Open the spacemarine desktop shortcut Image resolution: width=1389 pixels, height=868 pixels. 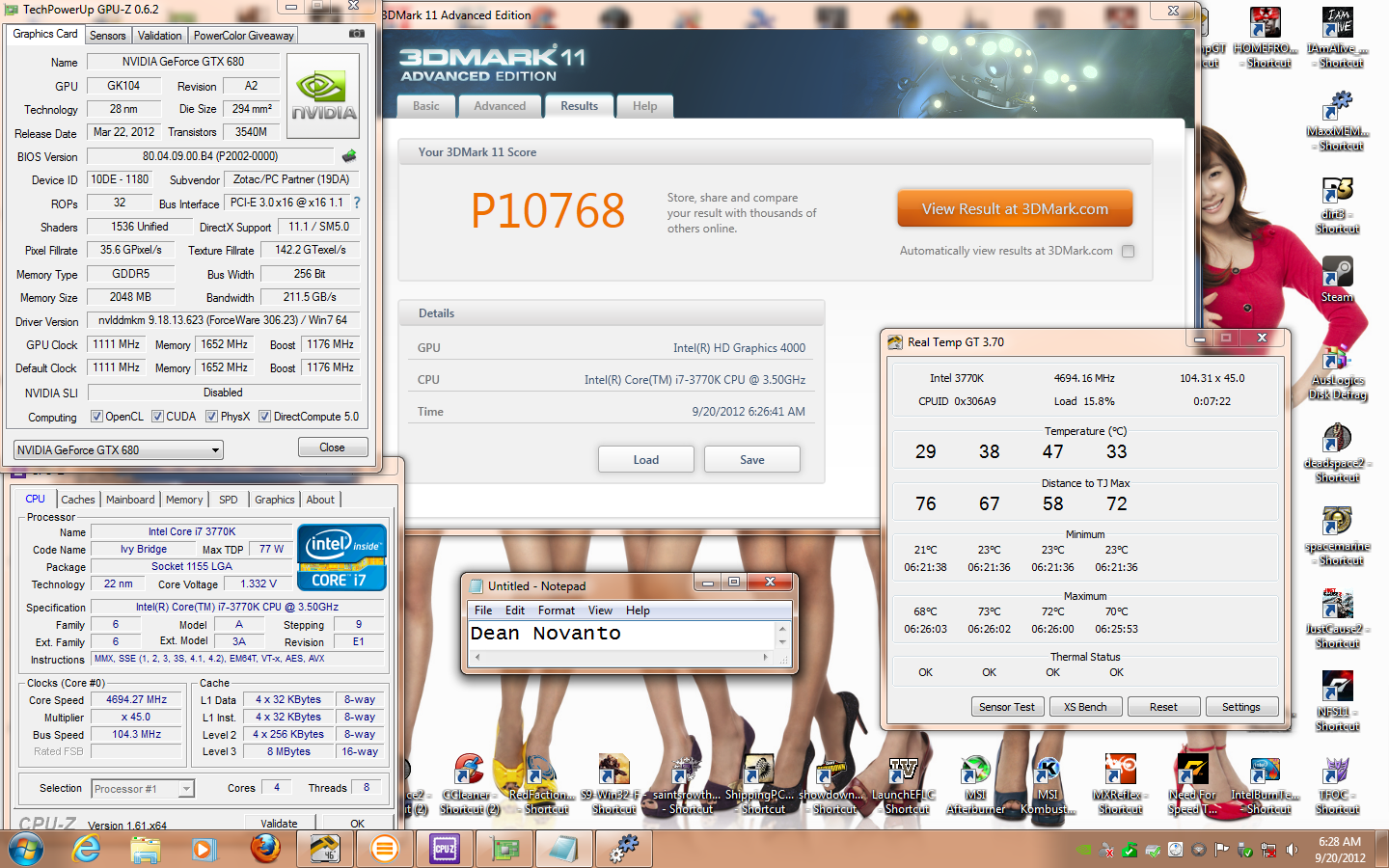(1337, 535)
